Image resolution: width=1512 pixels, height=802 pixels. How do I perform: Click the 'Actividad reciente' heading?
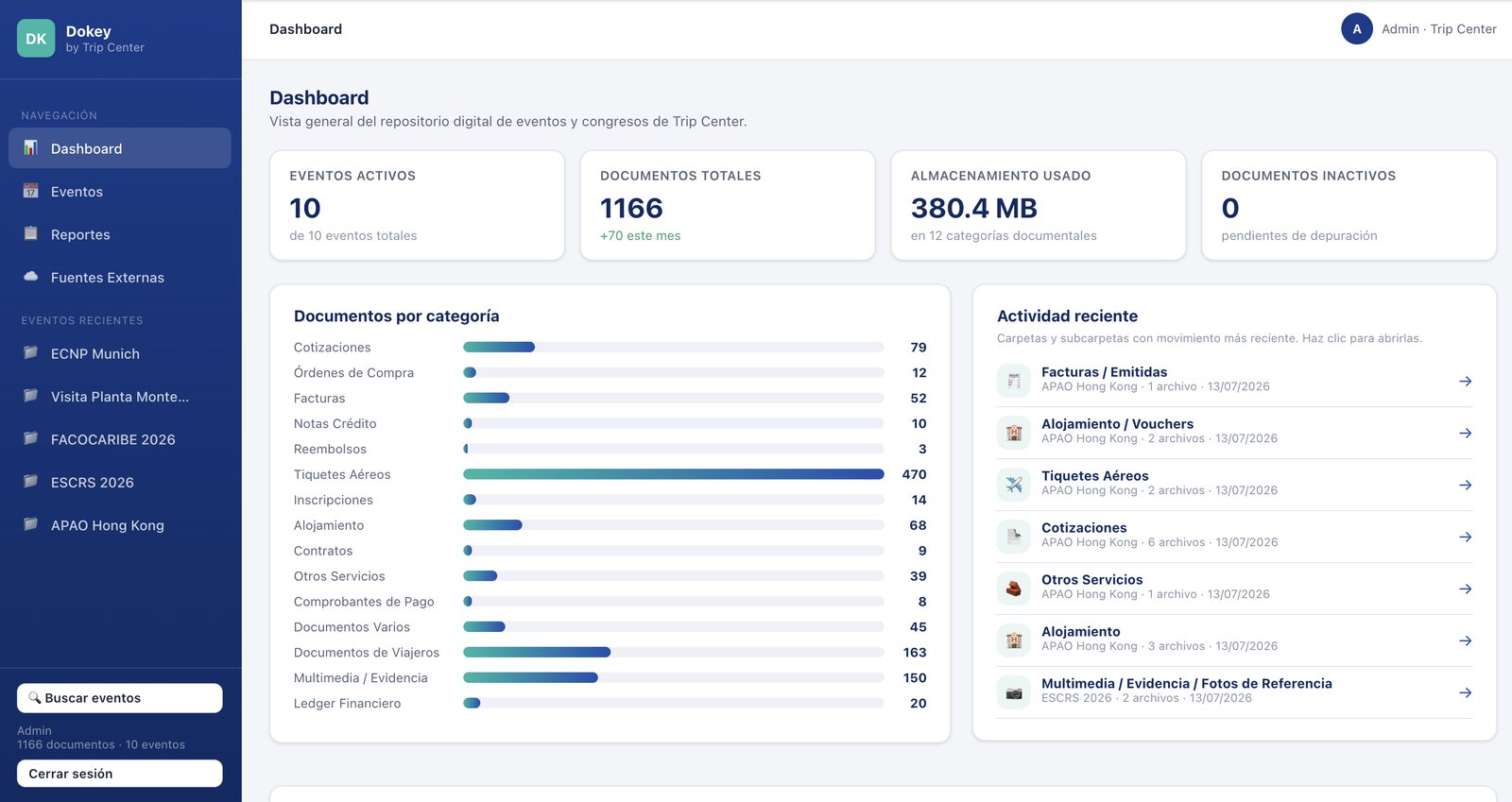coord(1068,316)
